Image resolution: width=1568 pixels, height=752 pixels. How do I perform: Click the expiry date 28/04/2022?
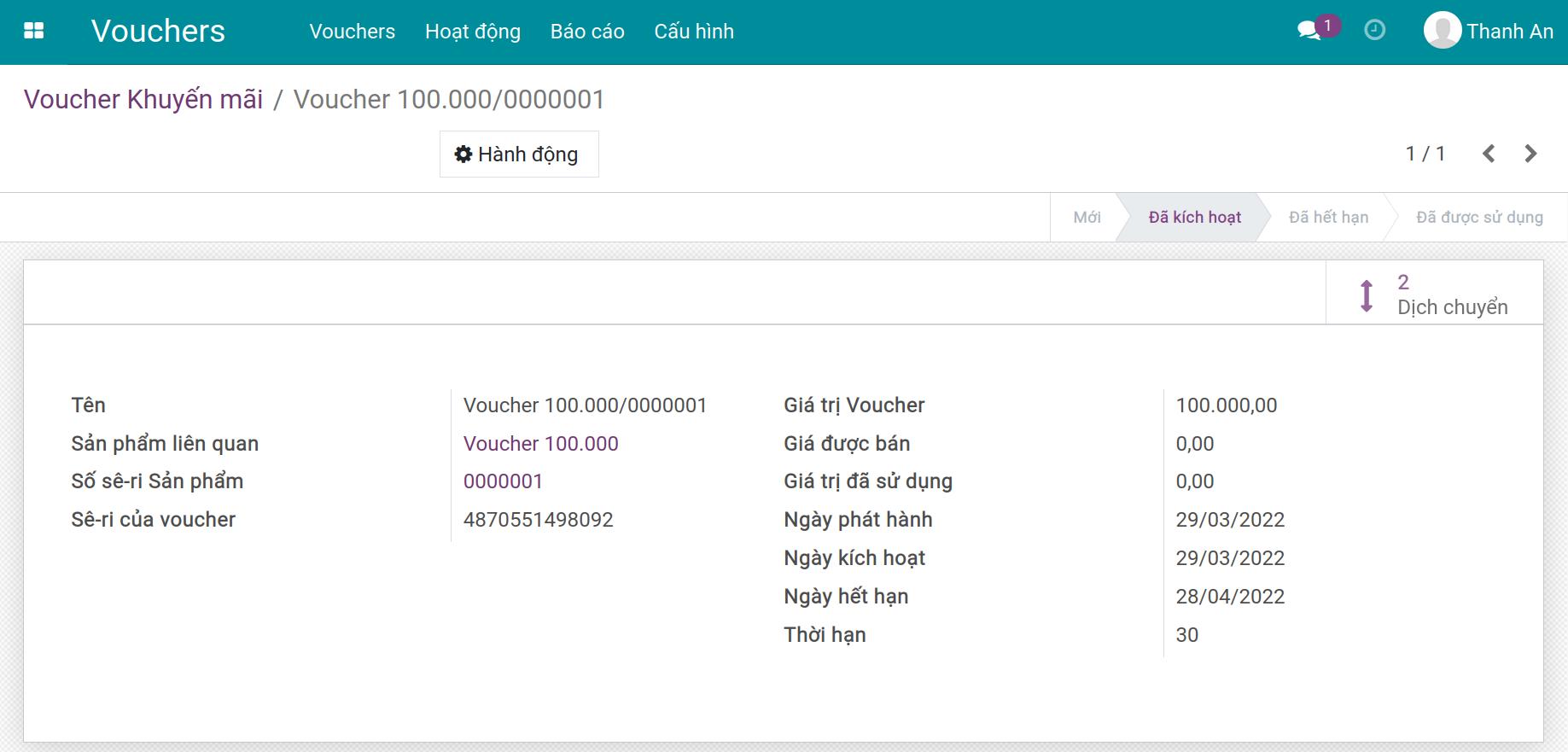coord(1230,597)
